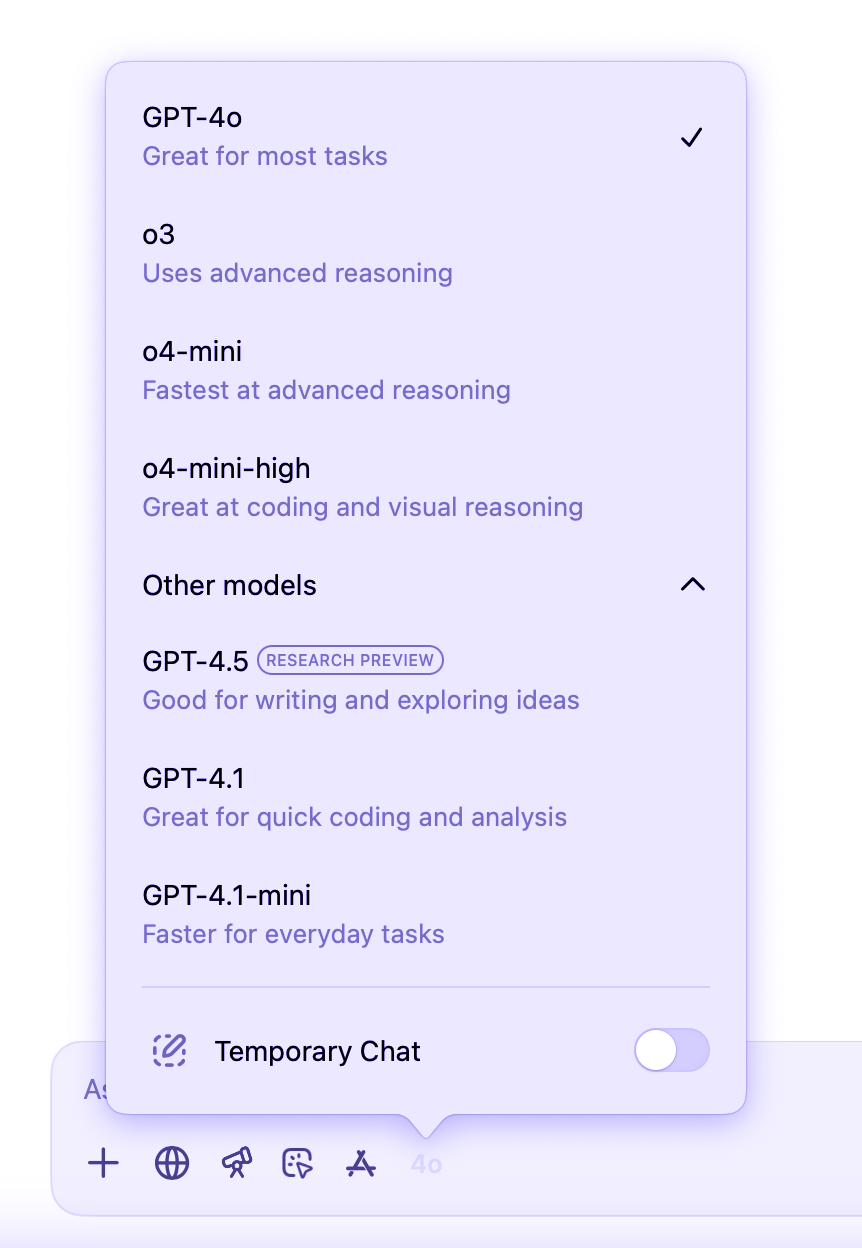The image size is (862, 1248).
Task: Open Canvas using the cursor-card icon
Action: 298,1163
